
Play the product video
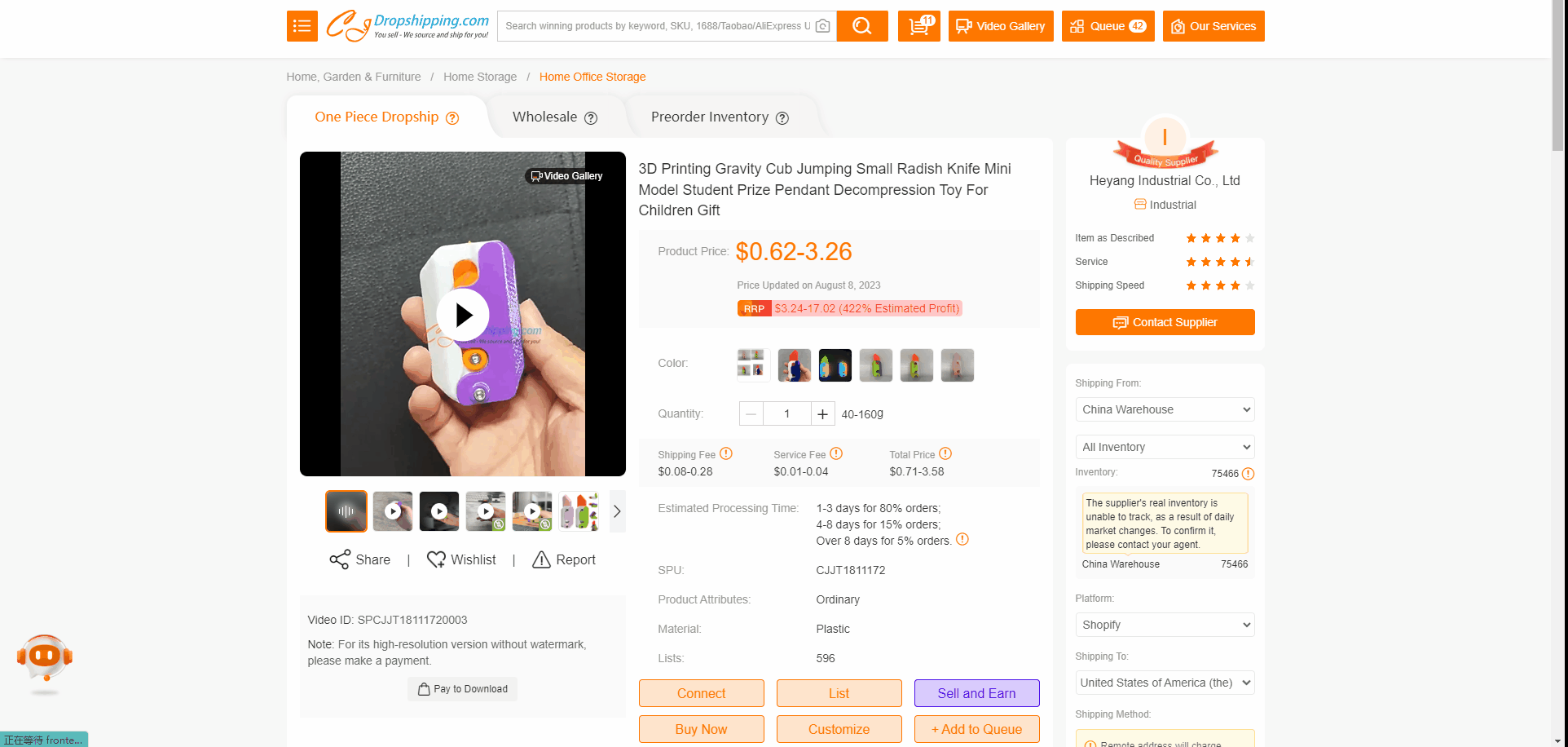[463, 314]
